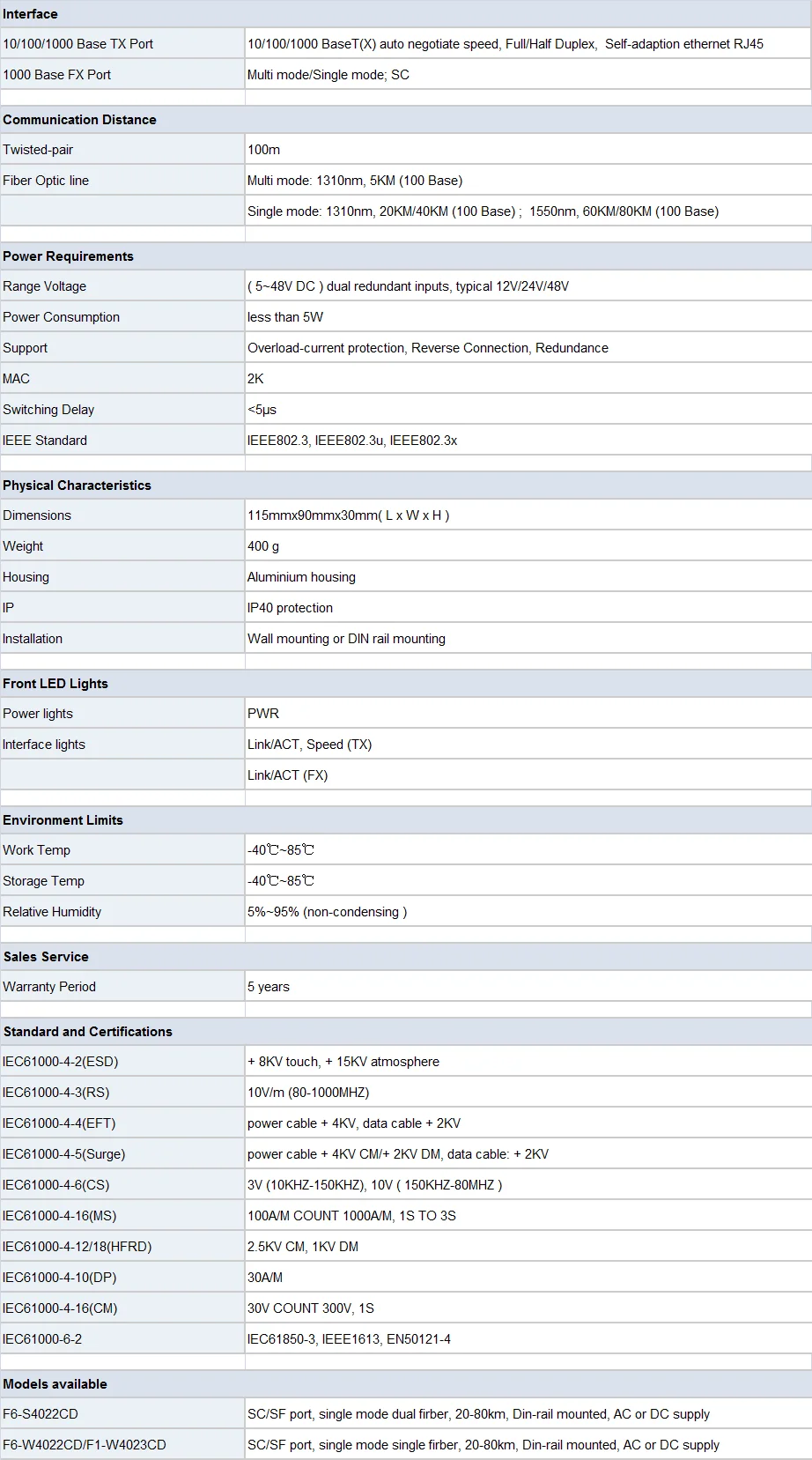Click the Switching Delay row label

click(48, 410)
